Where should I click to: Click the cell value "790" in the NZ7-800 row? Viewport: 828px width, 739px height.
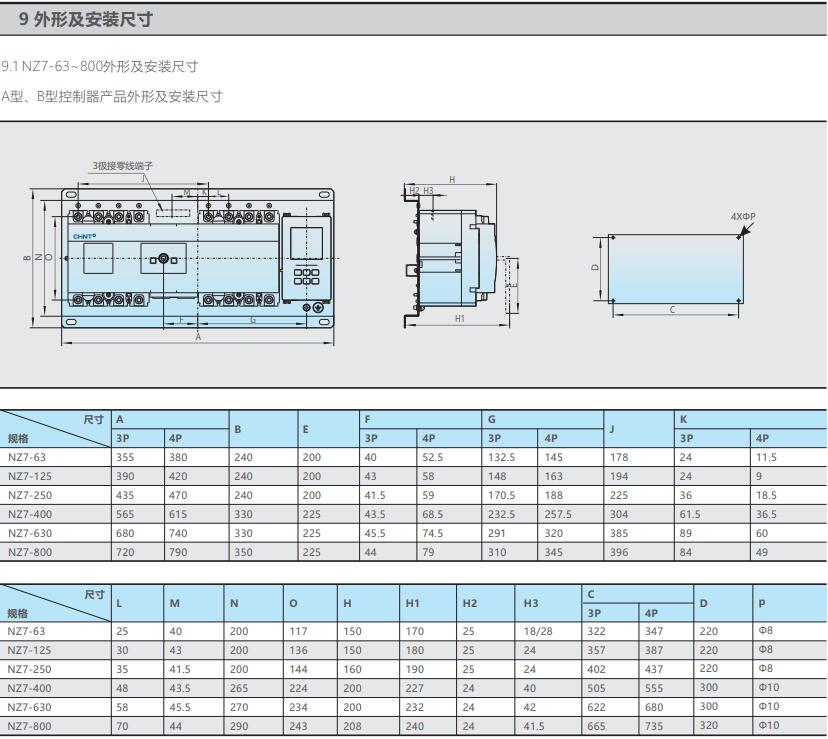[x=178, y=553]
